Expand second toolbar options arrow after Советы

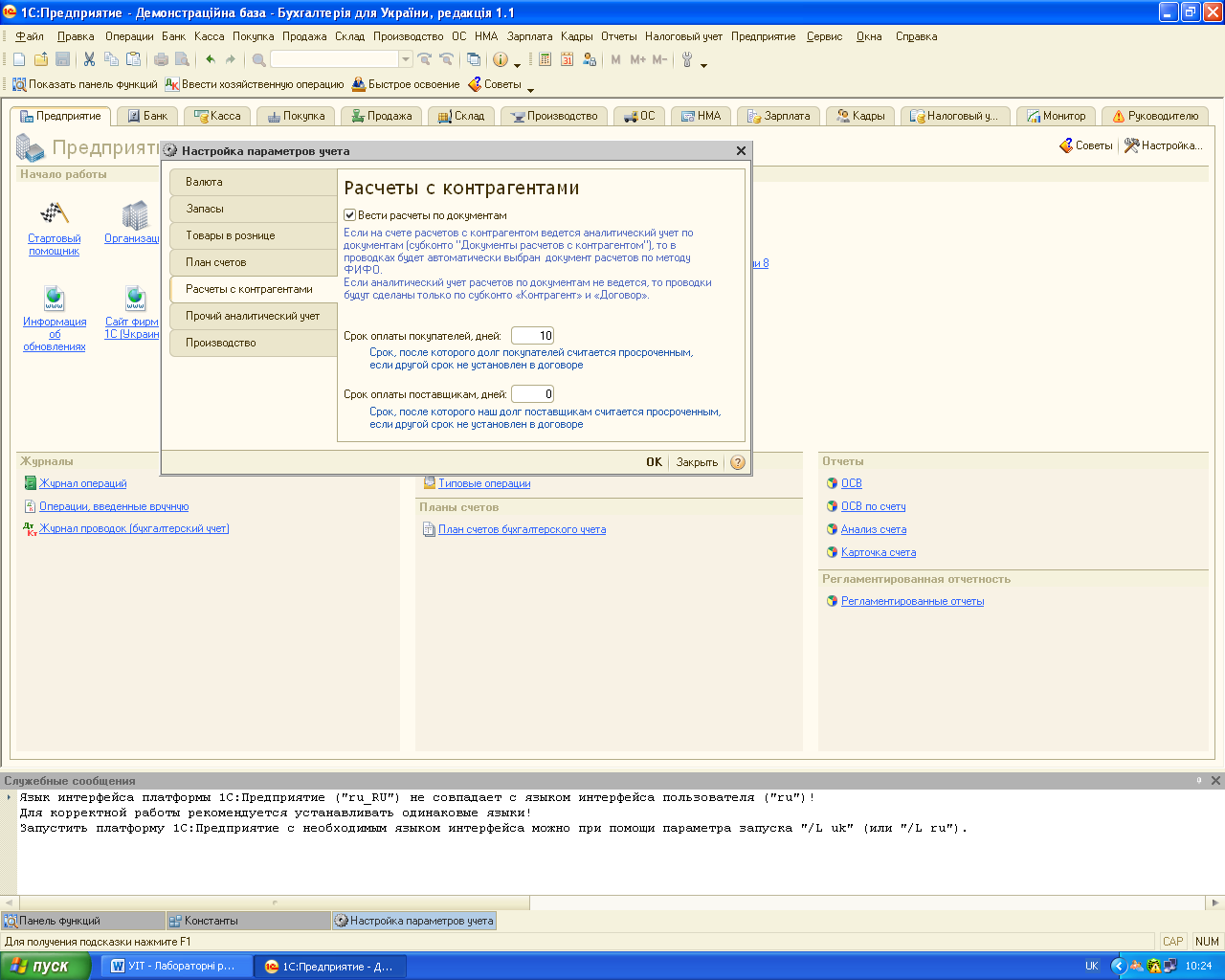click(530, 89)
